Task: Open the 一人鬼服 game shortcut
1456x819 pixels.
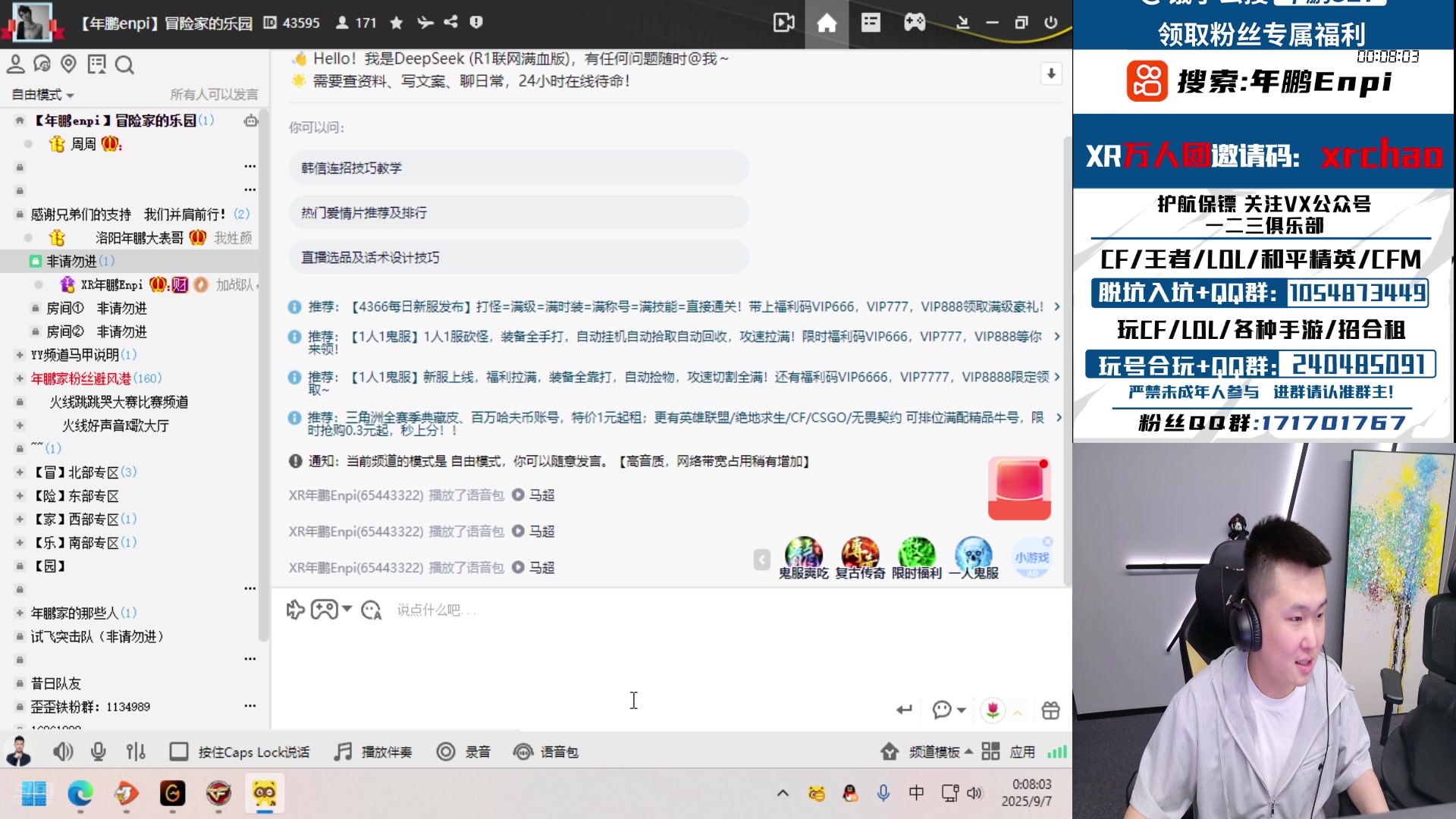Action: coord(974,559)
